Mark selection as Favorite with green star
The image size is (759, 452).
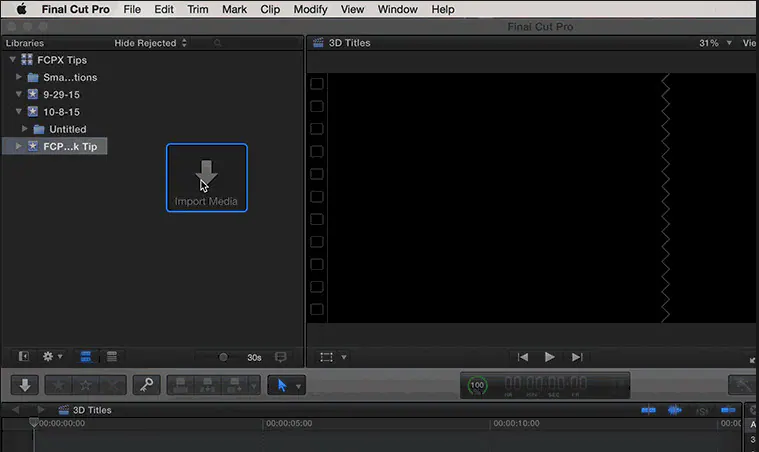point(59,386)
